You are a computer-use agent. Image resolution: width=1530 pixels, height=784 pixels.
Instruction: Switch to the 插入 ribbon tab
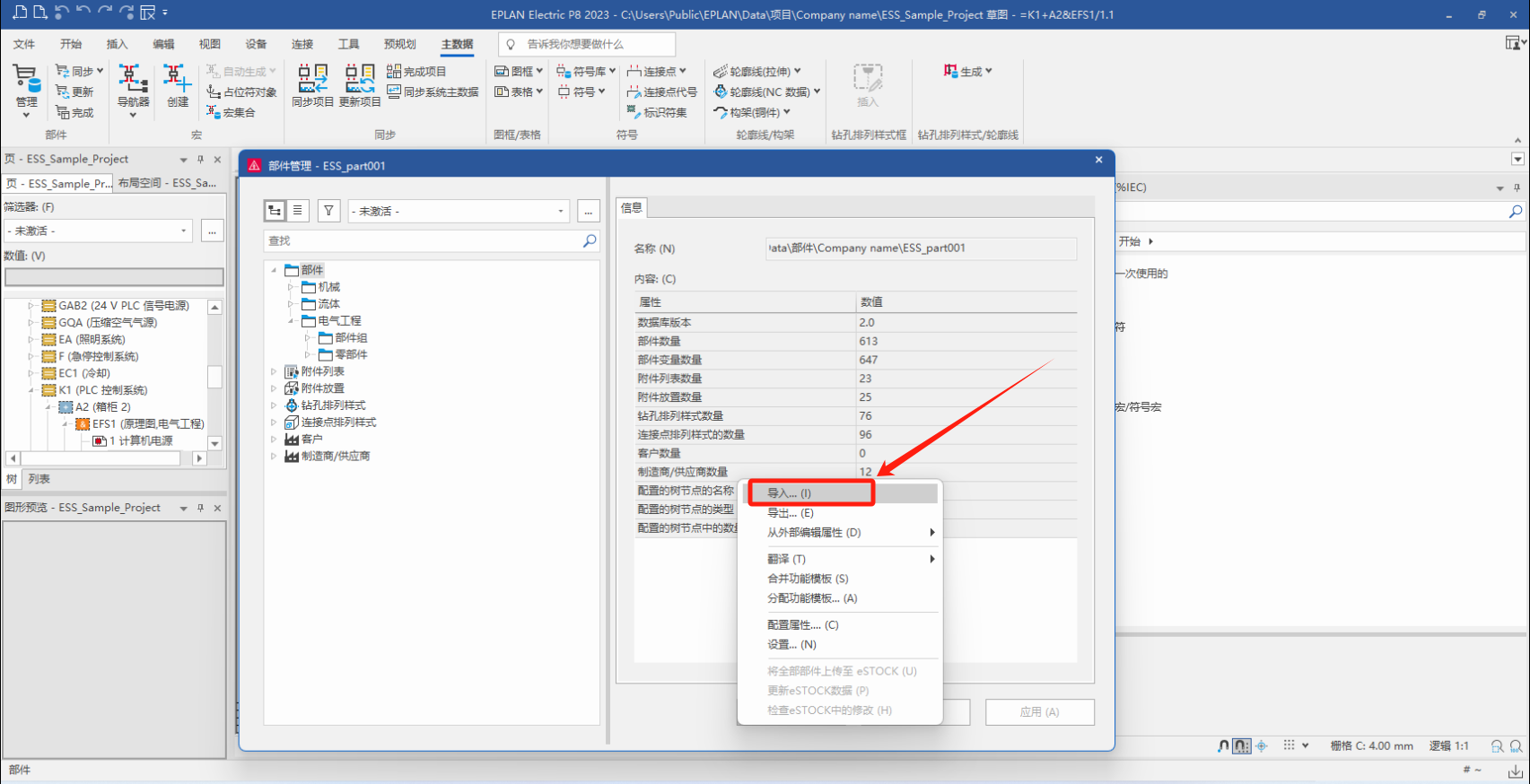[117, 44]
